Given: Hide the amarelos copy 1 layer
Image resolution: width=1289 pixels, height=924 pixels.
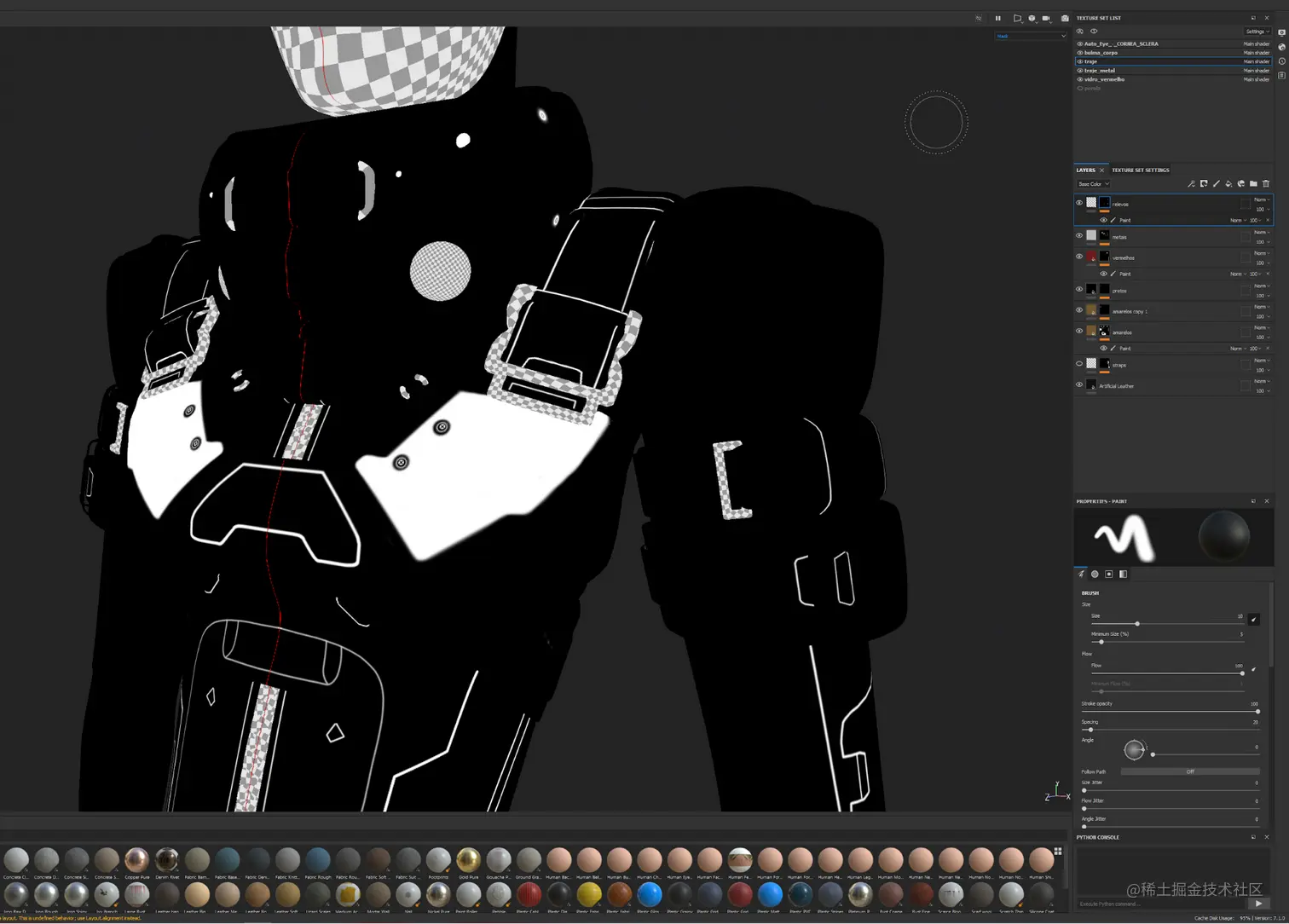Looking at the screenshot, I should pyautogui.click(x=1079, y=310).
